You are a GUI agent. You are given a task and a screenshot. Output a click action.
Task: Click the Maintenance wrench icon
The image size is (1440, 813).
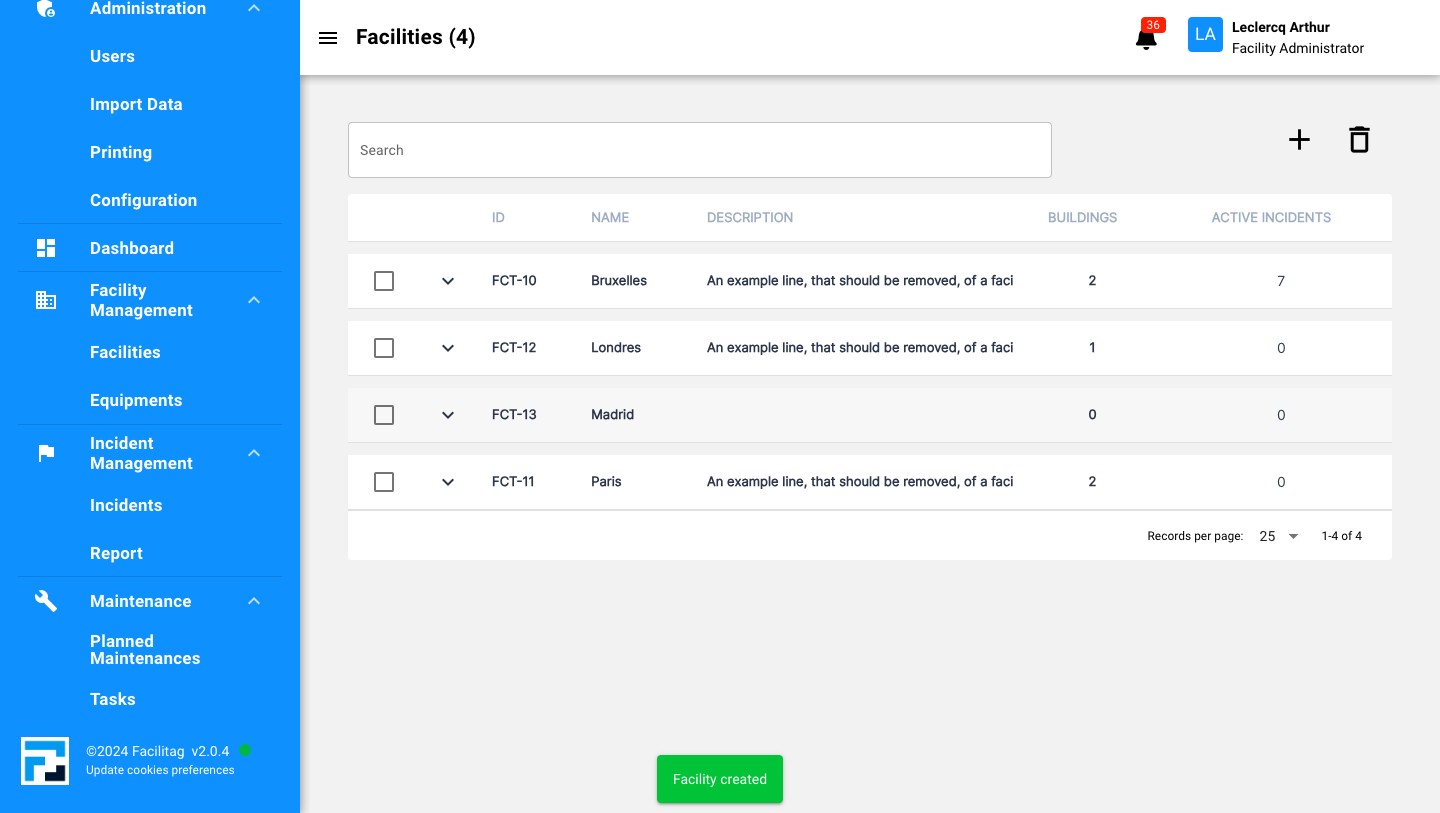[x=46, y=601]
